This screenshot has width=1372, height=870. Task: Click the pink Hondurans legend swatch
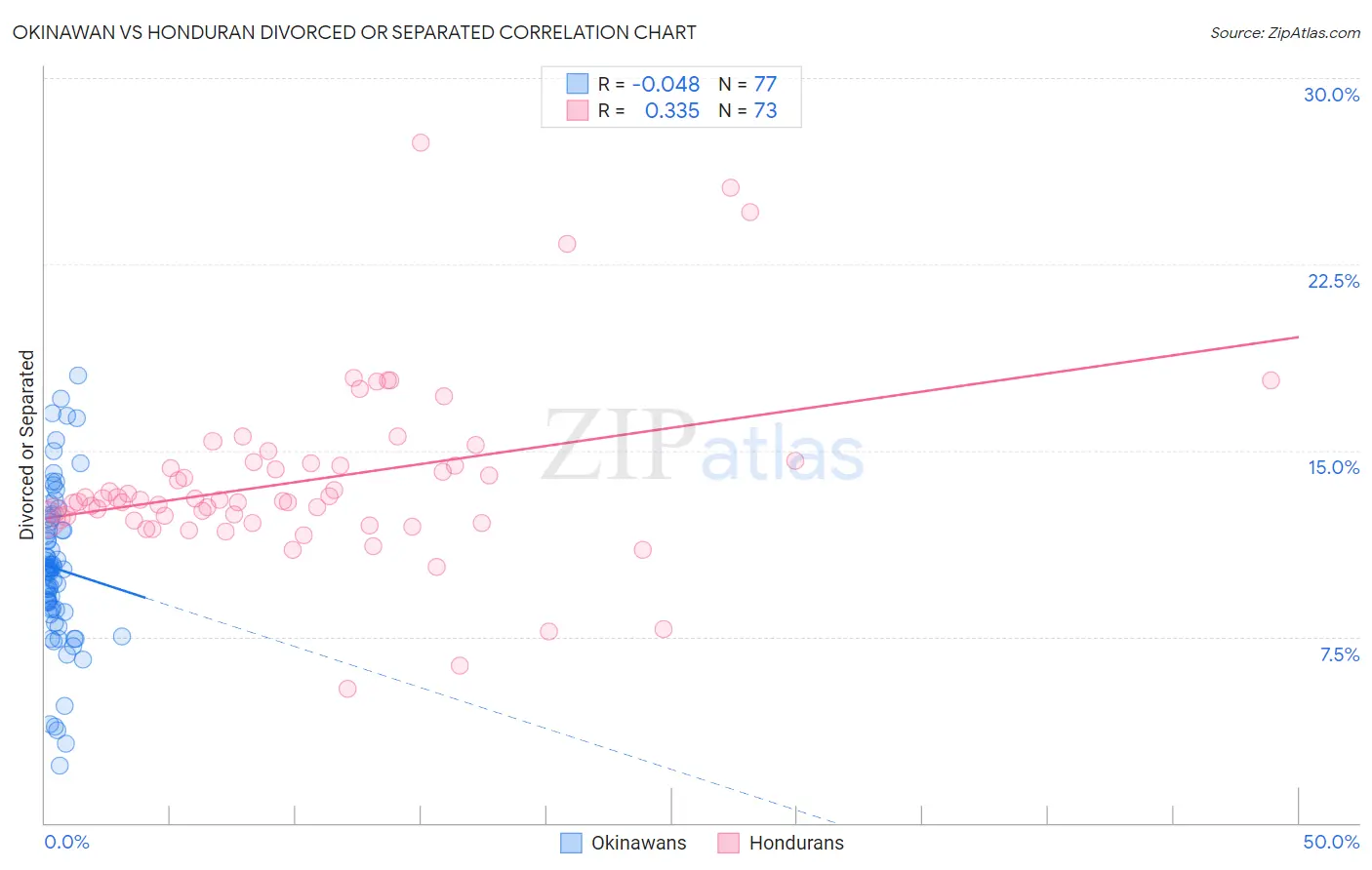point(729,843)
